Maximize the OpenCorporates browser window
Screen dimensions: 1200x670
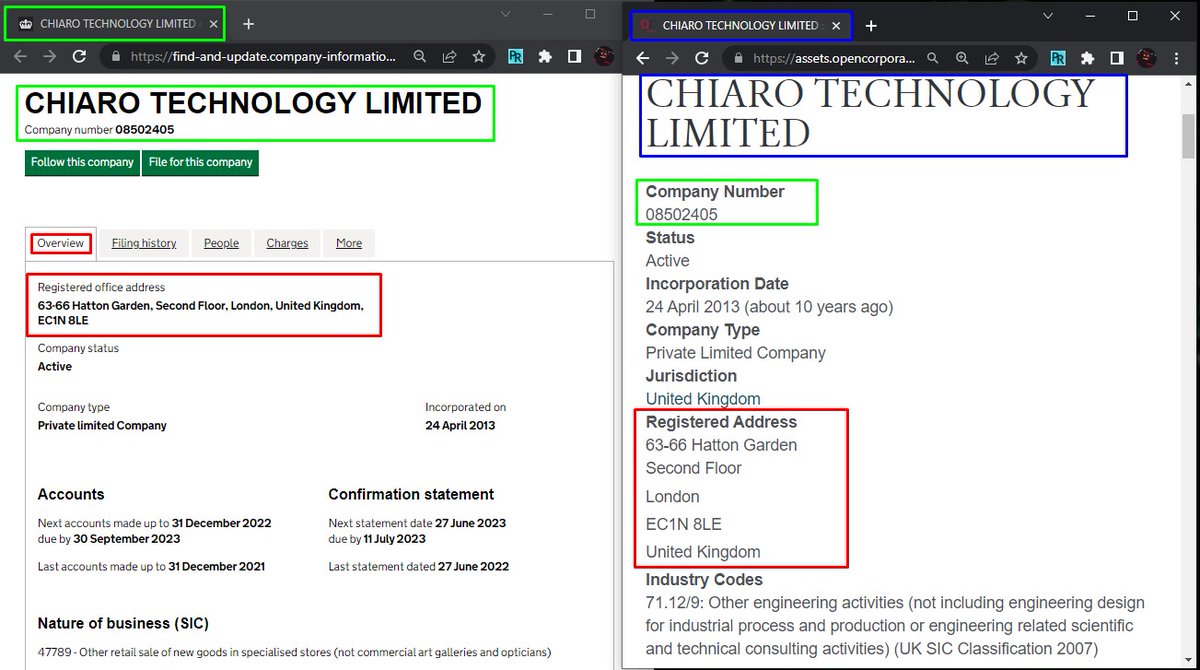pyautogui.click(x=1133, y=15)
